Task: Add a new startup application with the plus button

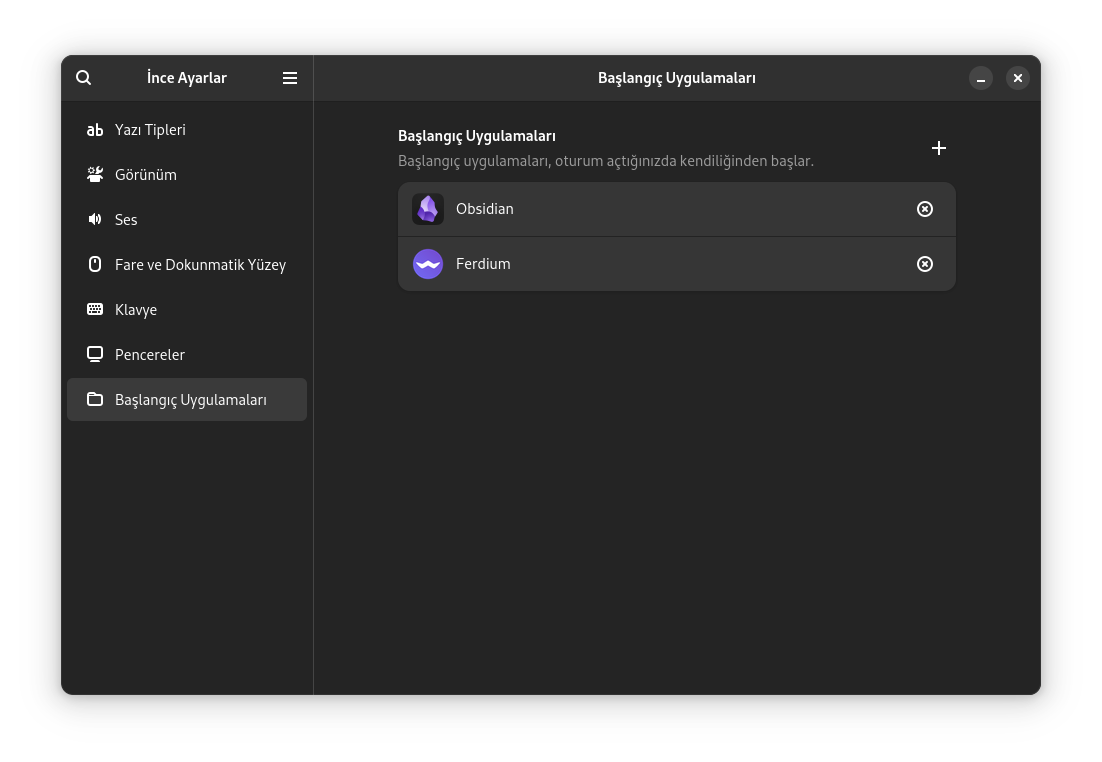Action: (x=938, y=147)
